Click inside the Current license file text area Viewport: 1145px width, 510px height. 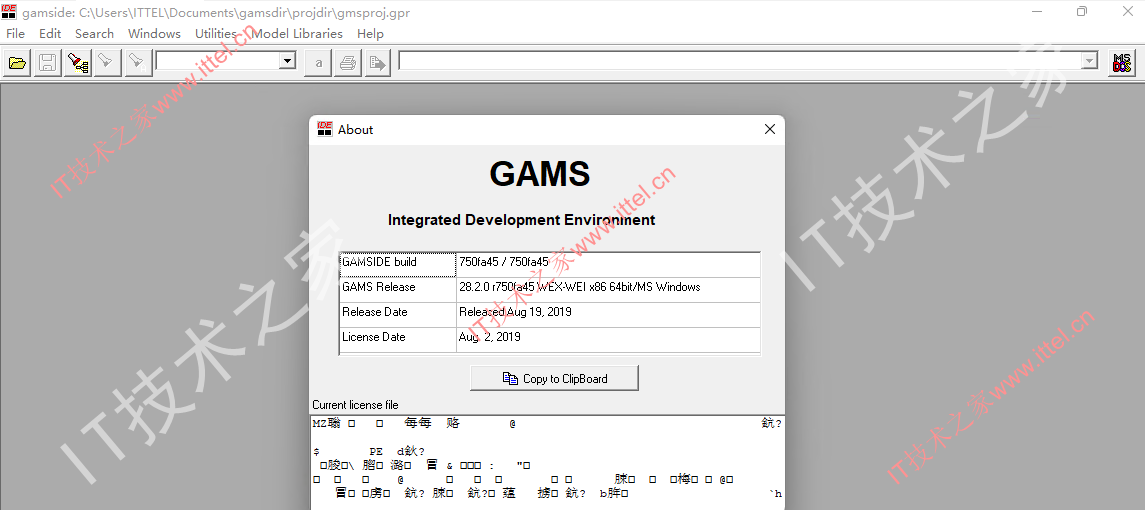[x=547, y=462]
